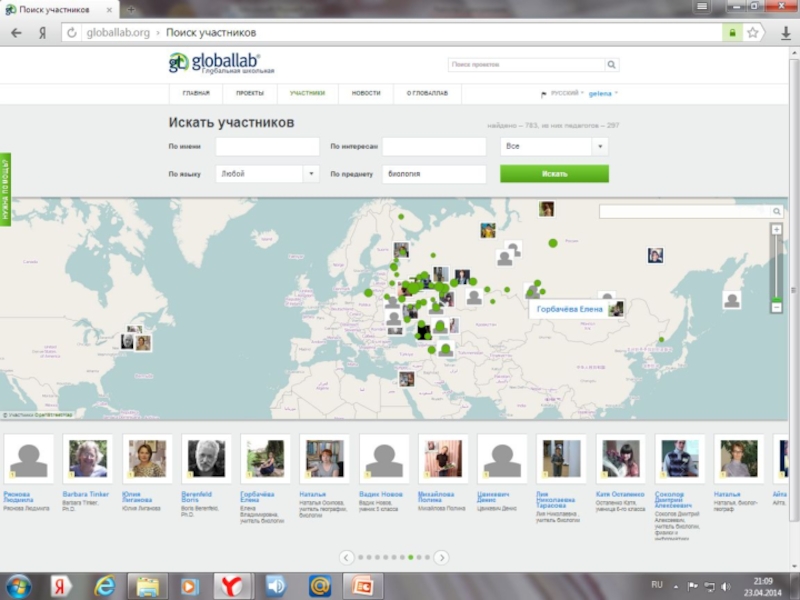
Task: Click the browser back arrow
Action: pos(16,33)
